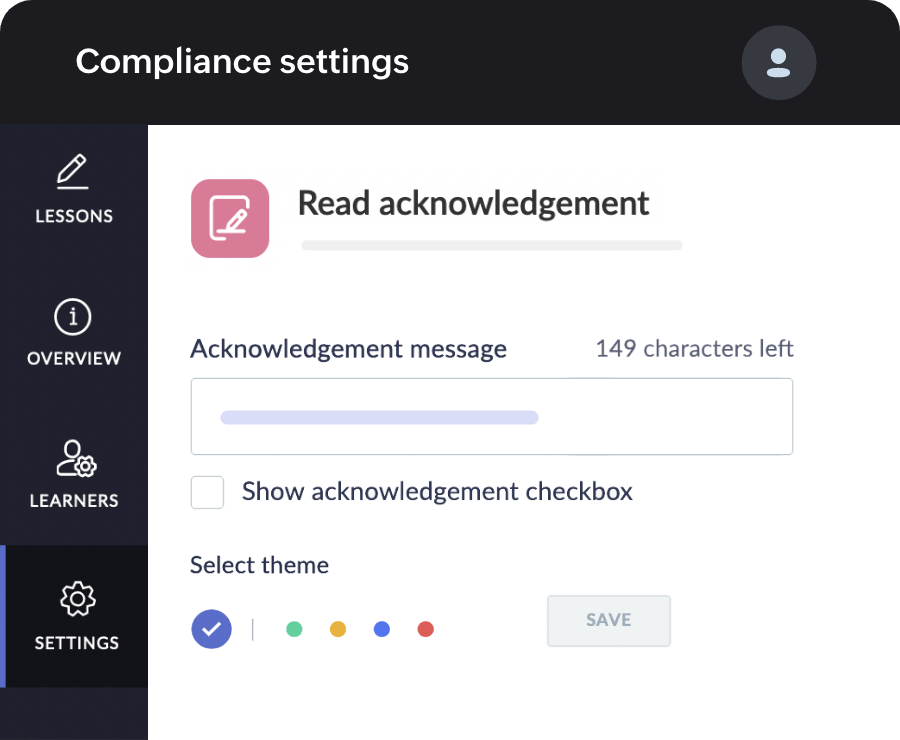Select the checked purple theme
The height and width of the screenshot is (740, 900).
[211, 629]
